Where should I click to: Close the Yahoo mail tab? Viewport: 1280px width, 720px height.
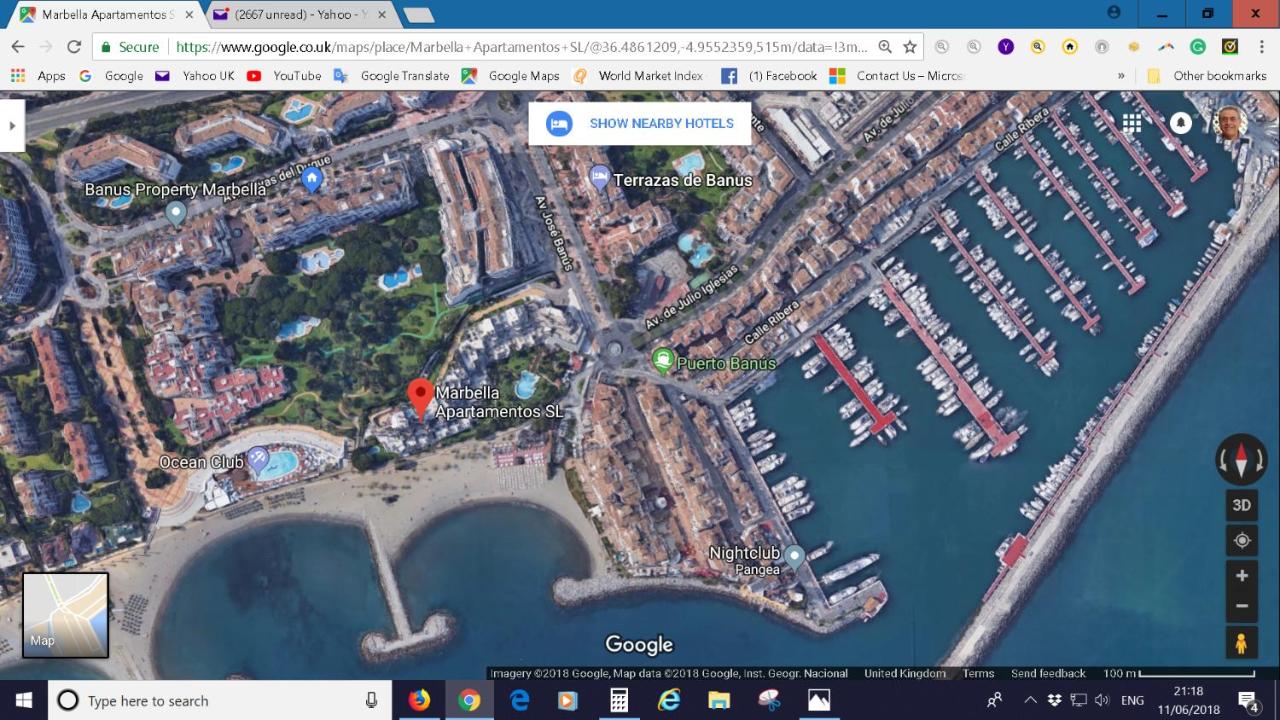coord(381,15)
